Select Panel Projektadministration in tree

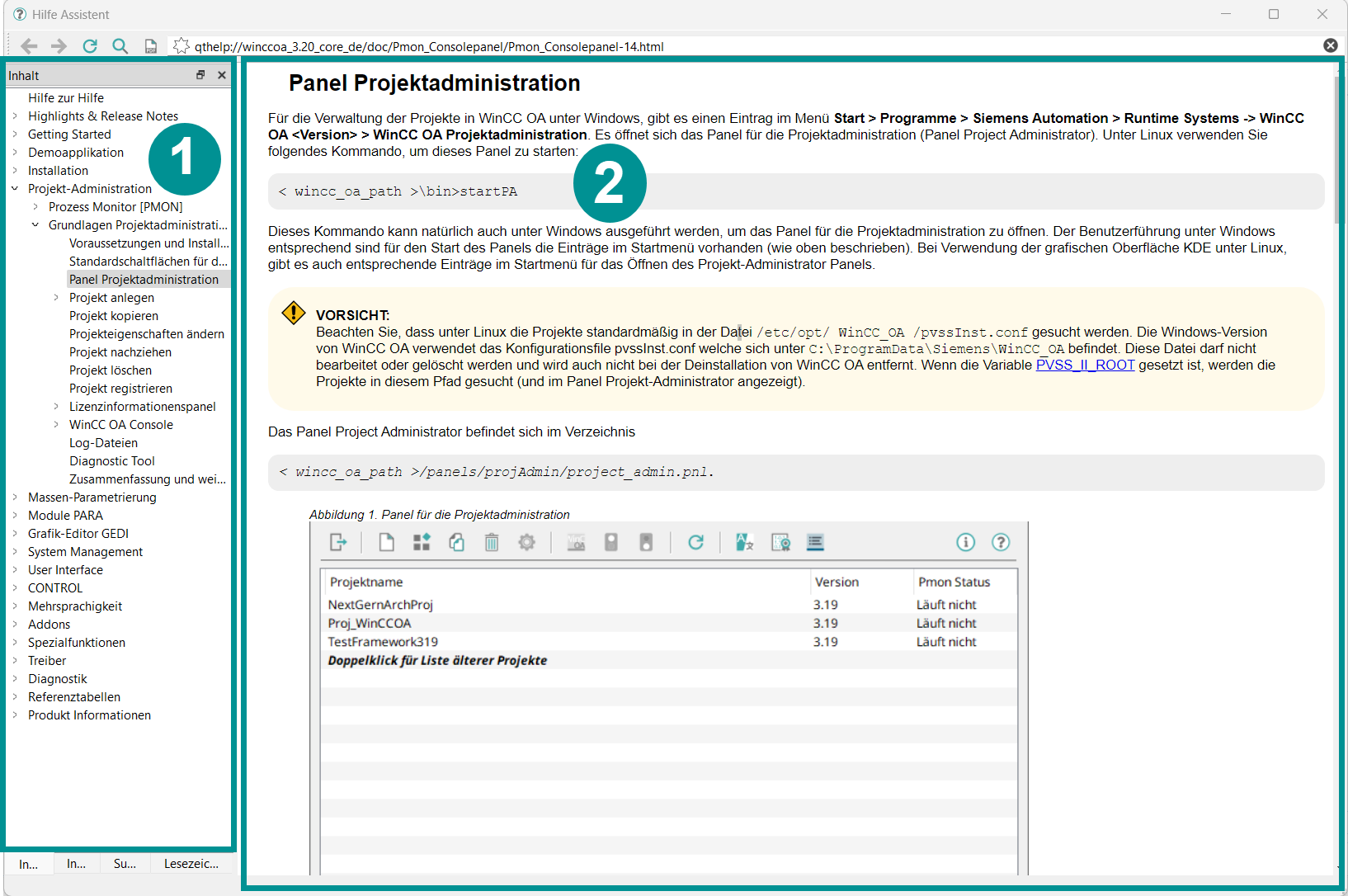tap(144, 280)
